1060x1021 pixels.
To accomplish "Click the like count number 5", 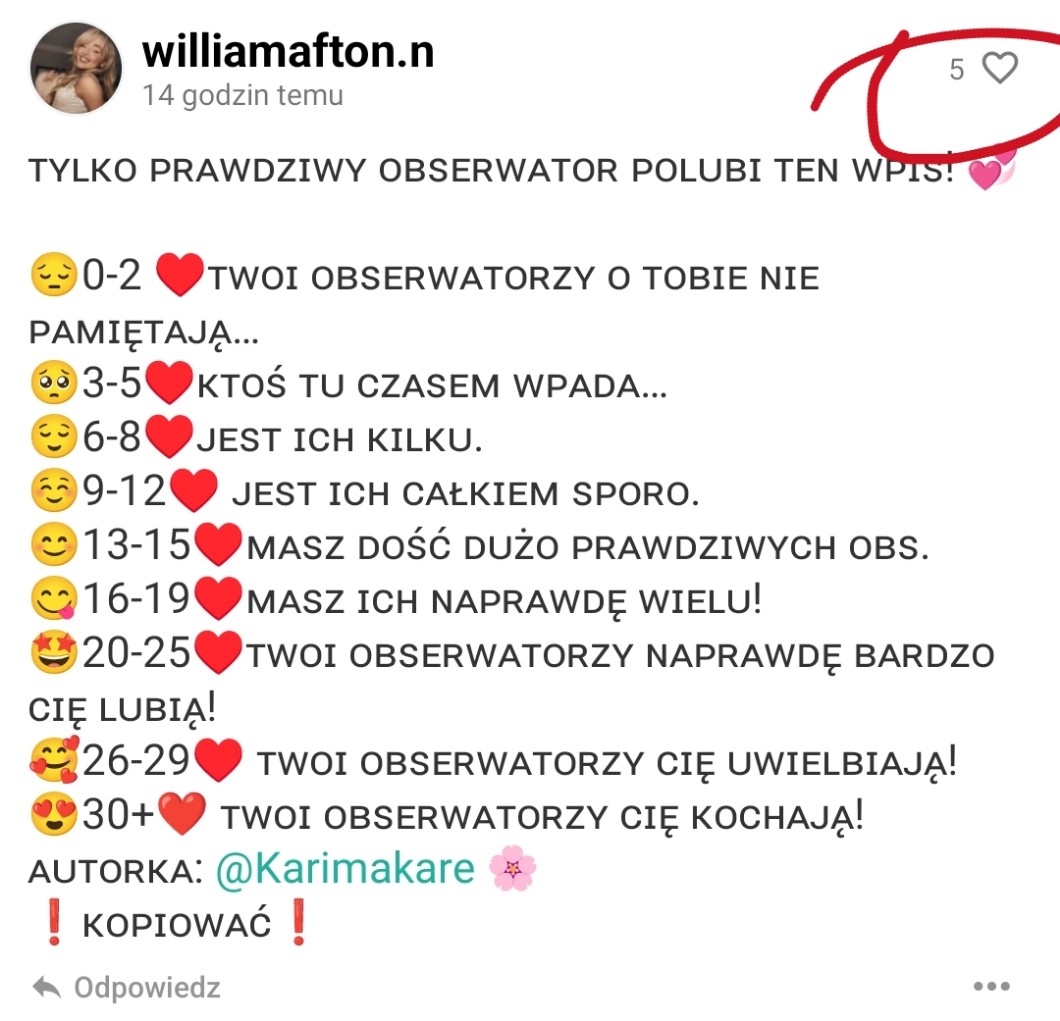I will tap(957, 70).
